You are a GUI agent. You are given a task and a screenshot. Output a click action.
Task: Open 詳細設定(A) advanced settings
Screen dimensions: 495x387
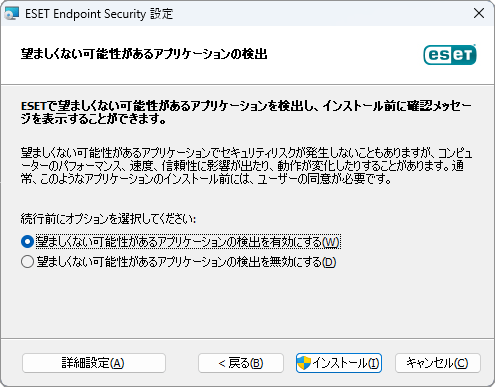coord(94,363)
